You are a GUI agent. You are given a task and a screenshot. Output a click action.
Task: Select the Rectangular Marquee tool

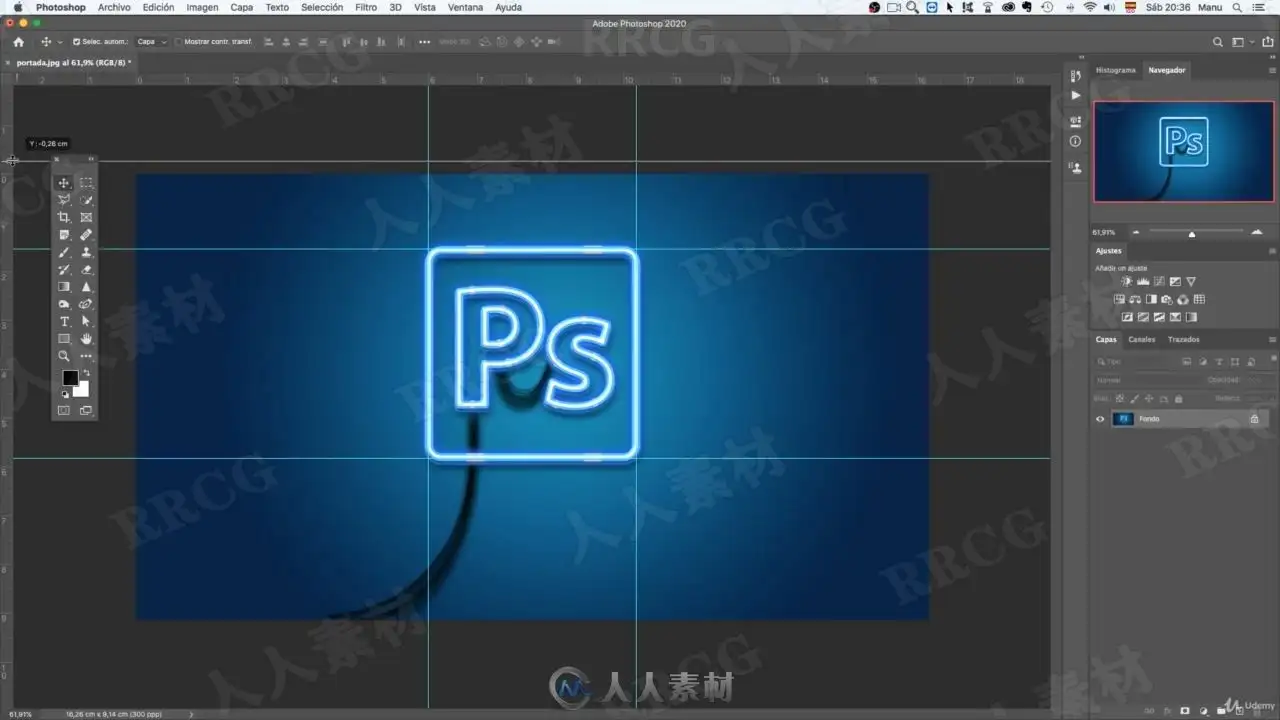pos(86,183)
